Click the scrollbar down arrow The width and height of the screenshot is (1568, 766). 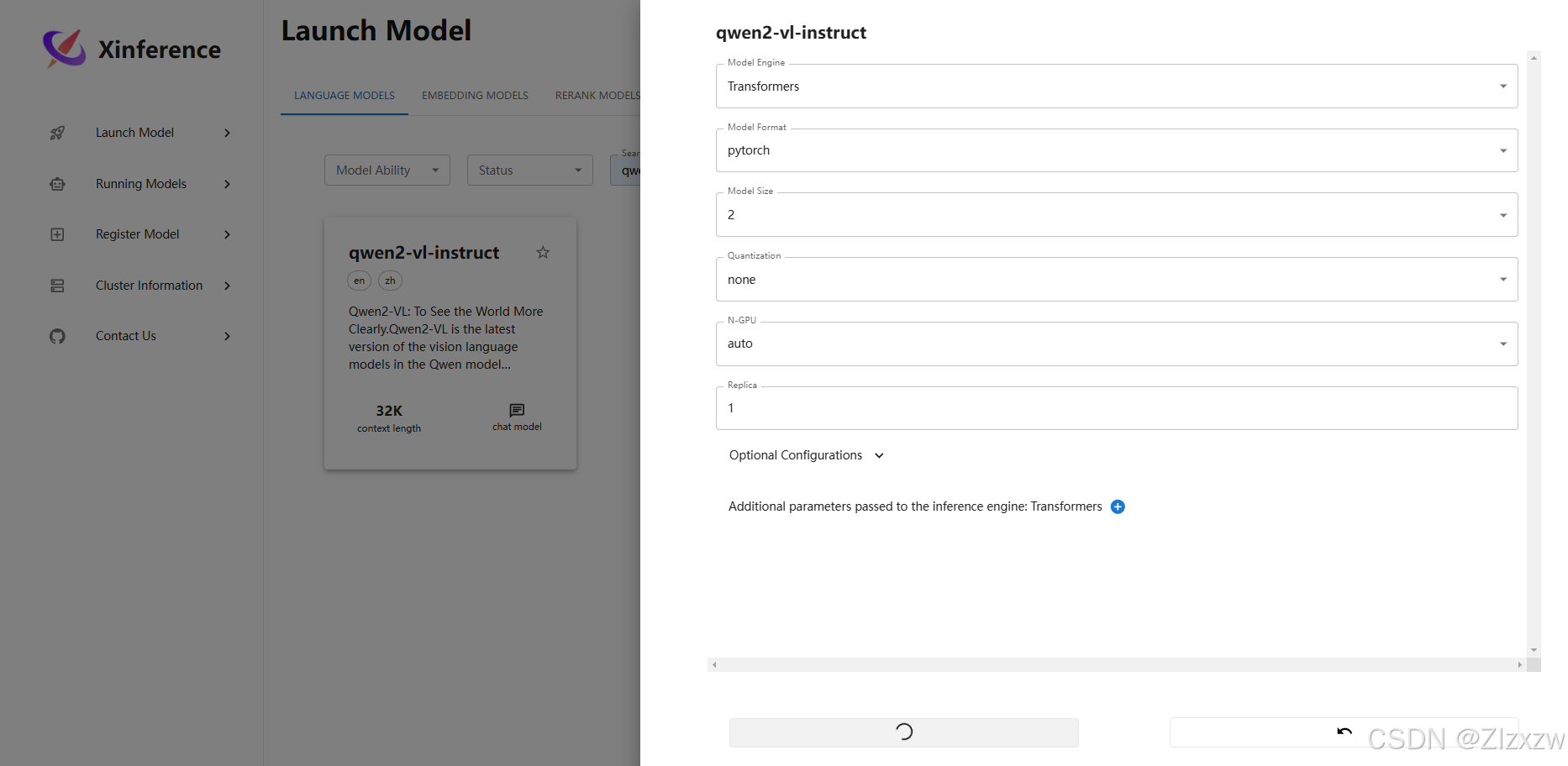(1534, 650)
